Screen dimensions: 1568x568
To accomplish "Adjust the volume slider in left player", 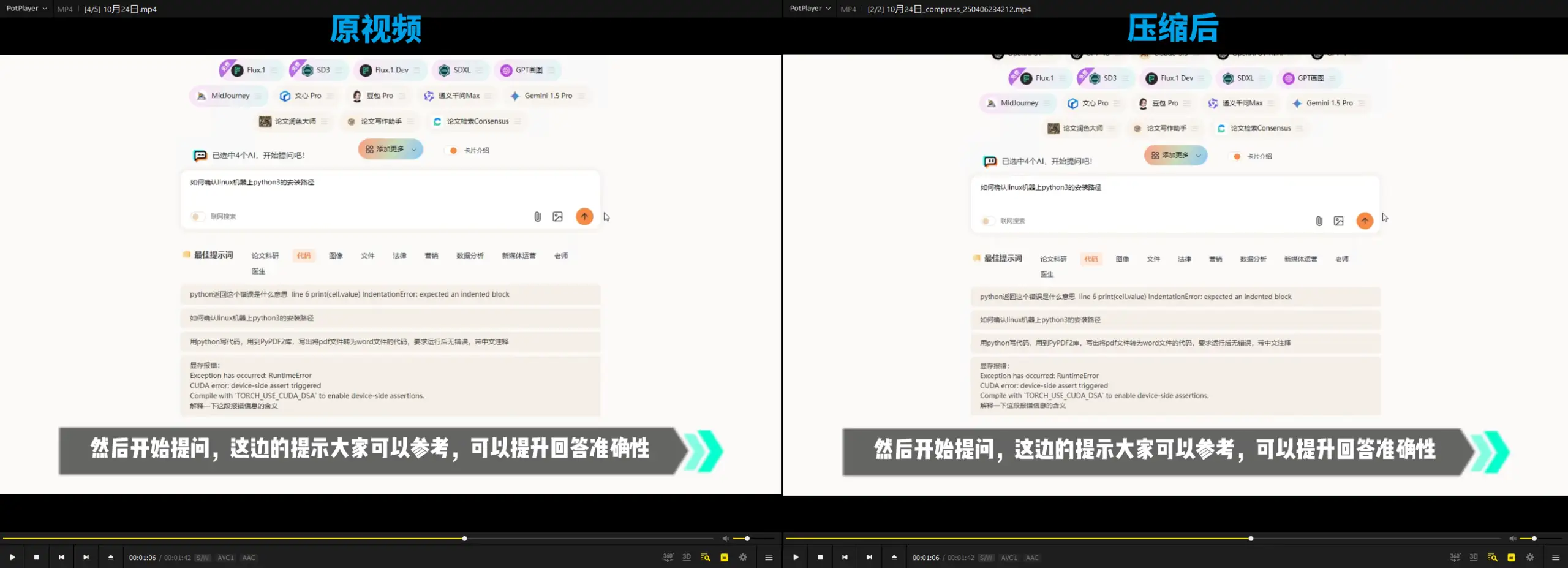I will (754, 539).
